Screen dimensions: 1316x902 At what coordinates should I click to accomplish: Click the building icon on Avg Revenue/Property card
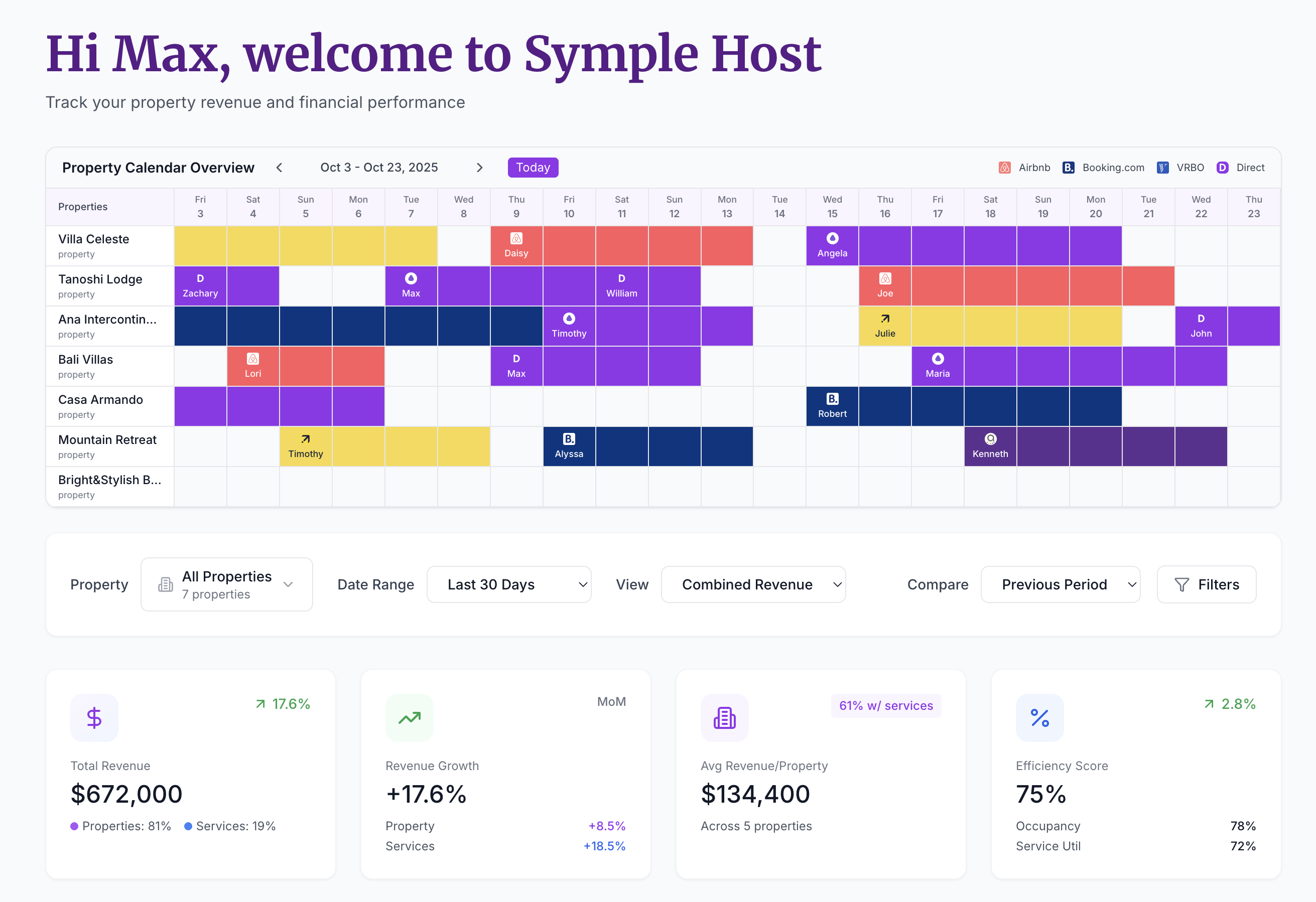(724, 717)
